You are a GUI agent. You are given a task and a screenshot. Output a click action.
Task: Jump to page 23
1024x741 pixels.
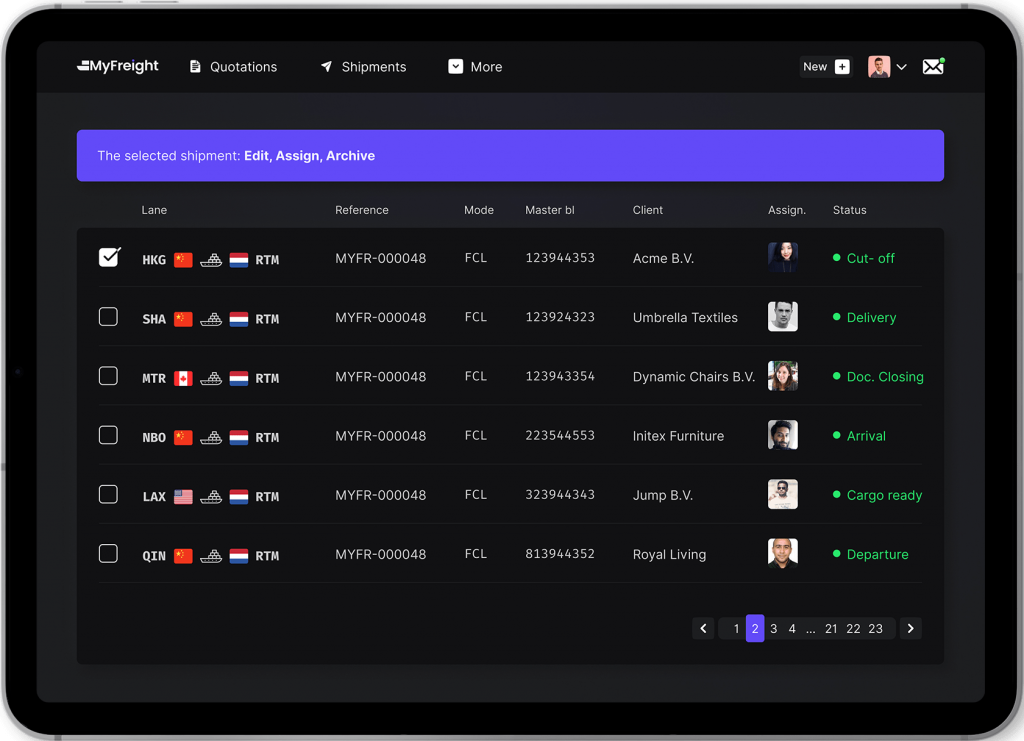click(875, 629)
